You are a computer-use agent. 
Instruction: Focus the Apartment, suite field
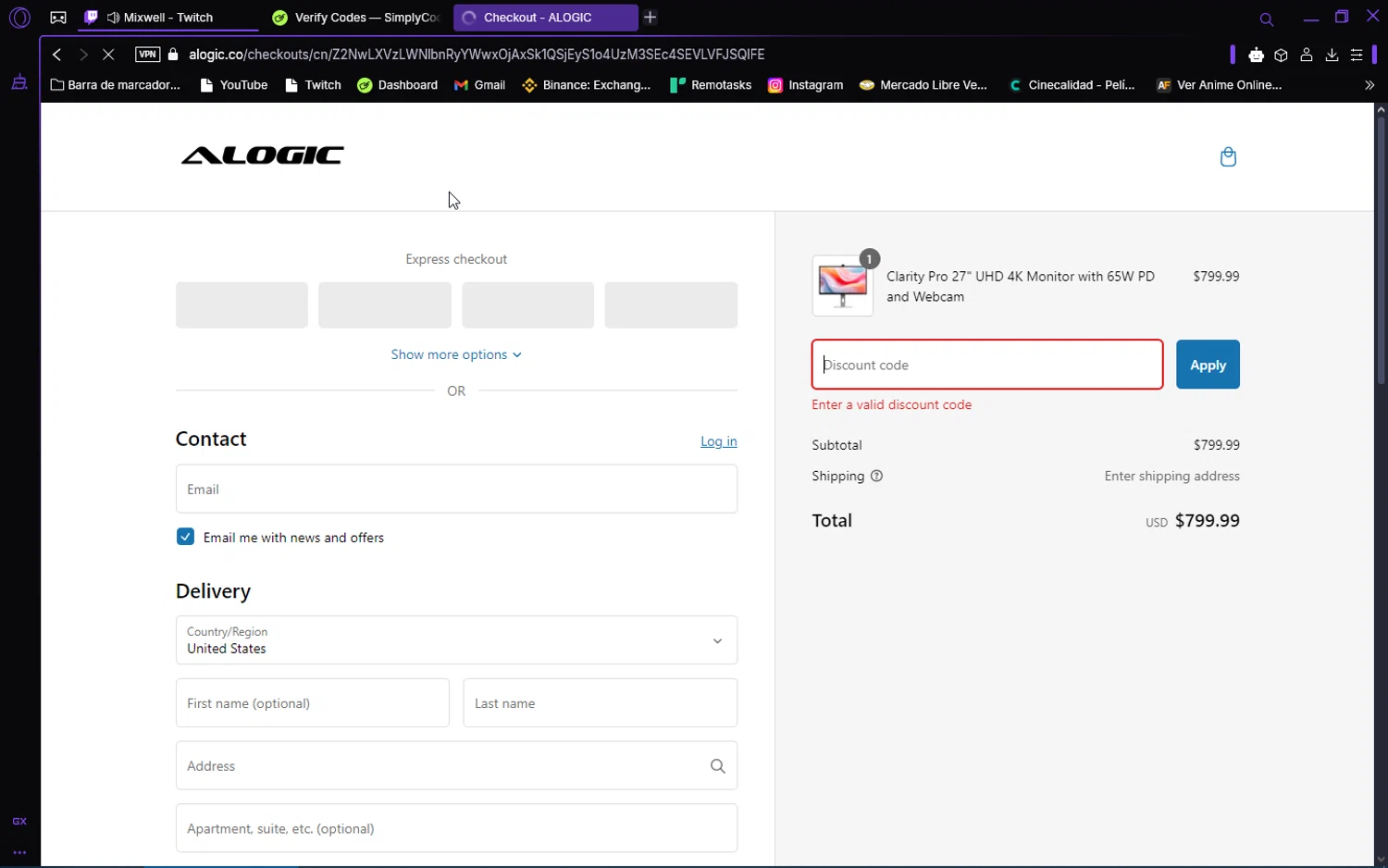tap(456, 828)
